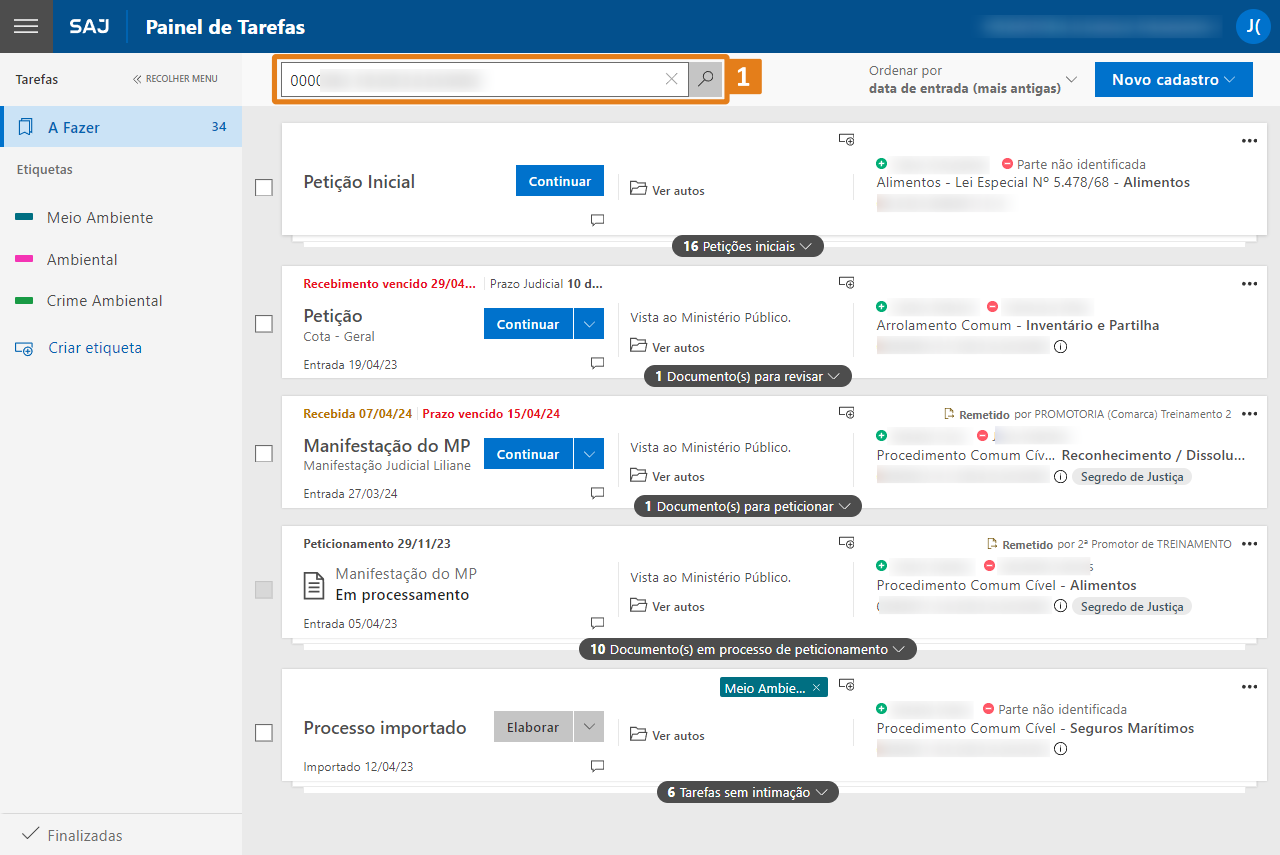Open three-dot menu on Arrolamento Comum card
The height and width of the screenshot is (855, 1280).
pos(1249,284)
